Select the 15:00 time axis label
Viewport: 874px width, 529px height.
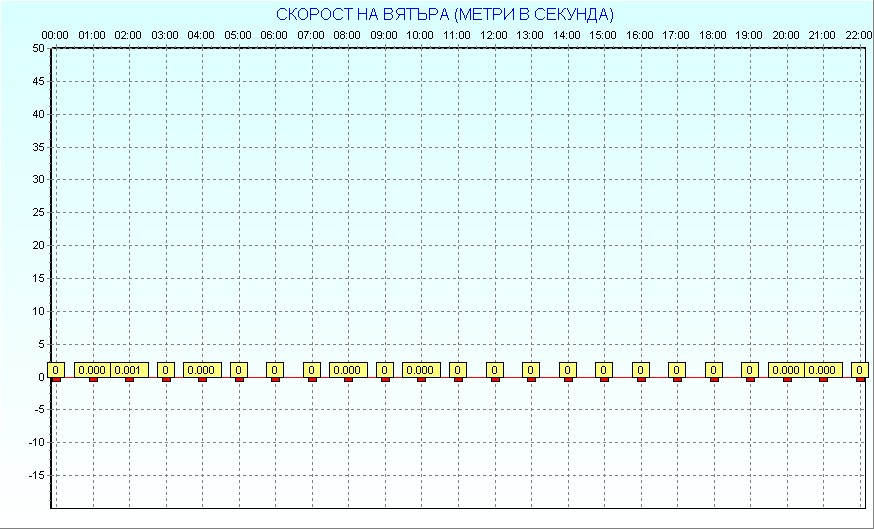[x=603, y=35]
